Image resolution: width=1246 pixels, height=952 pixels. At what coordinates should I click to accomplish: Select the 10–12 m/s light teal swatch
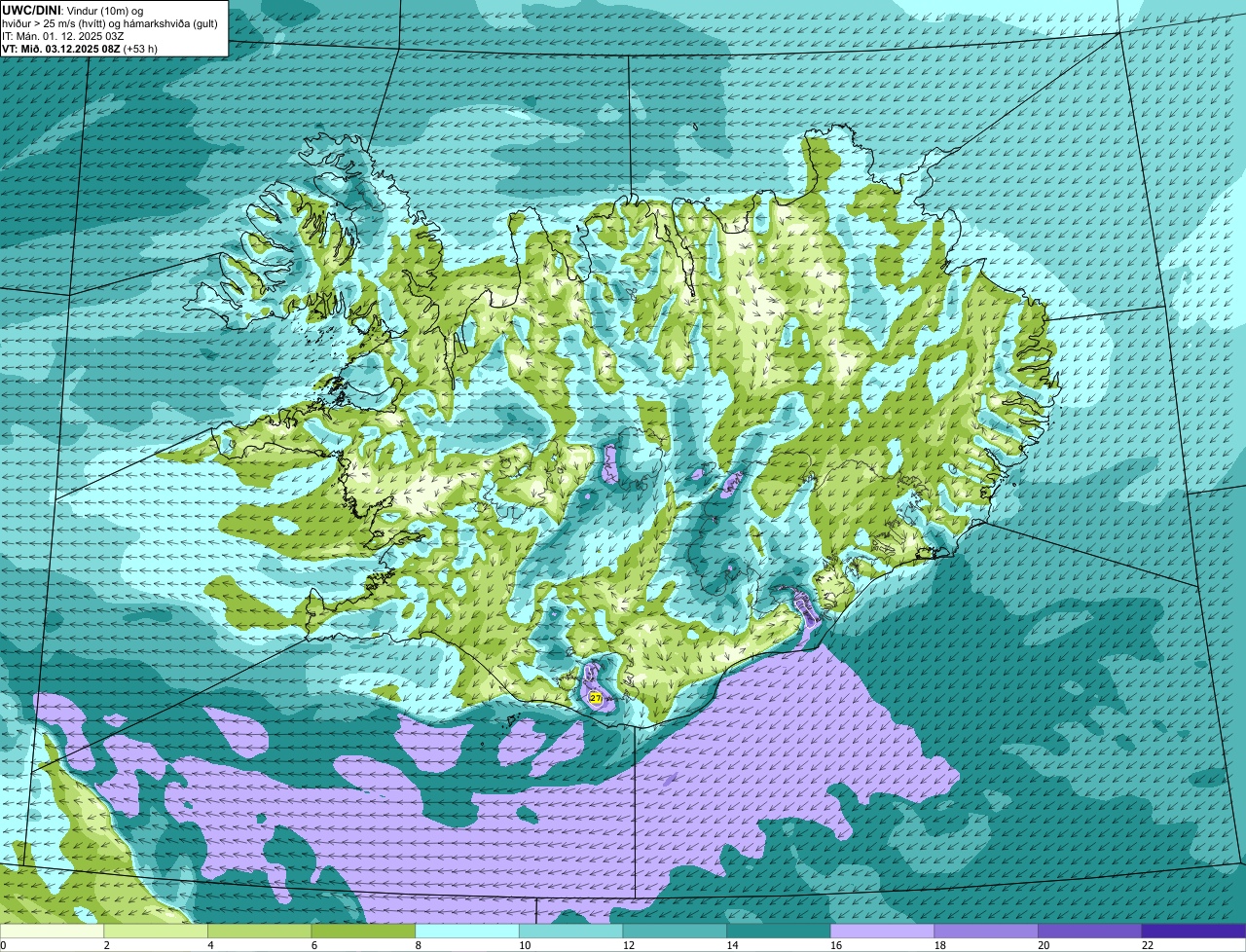(570, 931)
